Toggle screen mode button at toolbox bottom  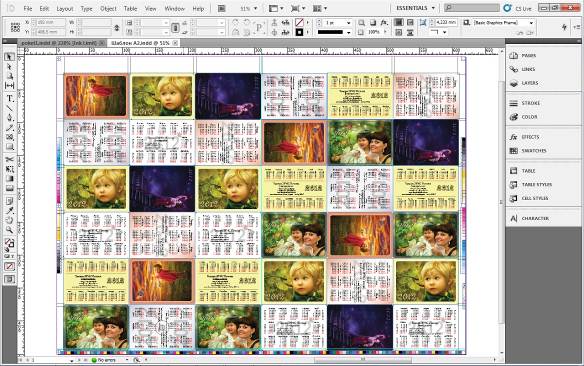click(9, 279)
